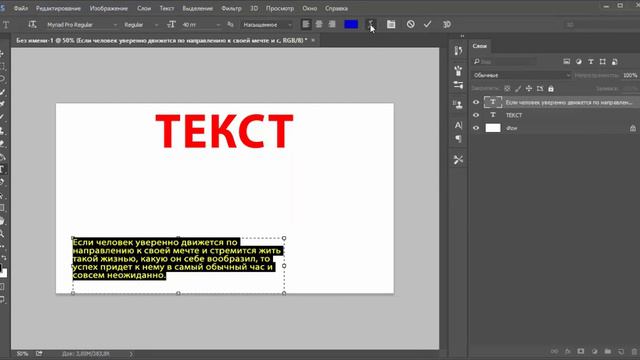
Task: Click the 50% zoom field in status bar
Action: [22, 354]
